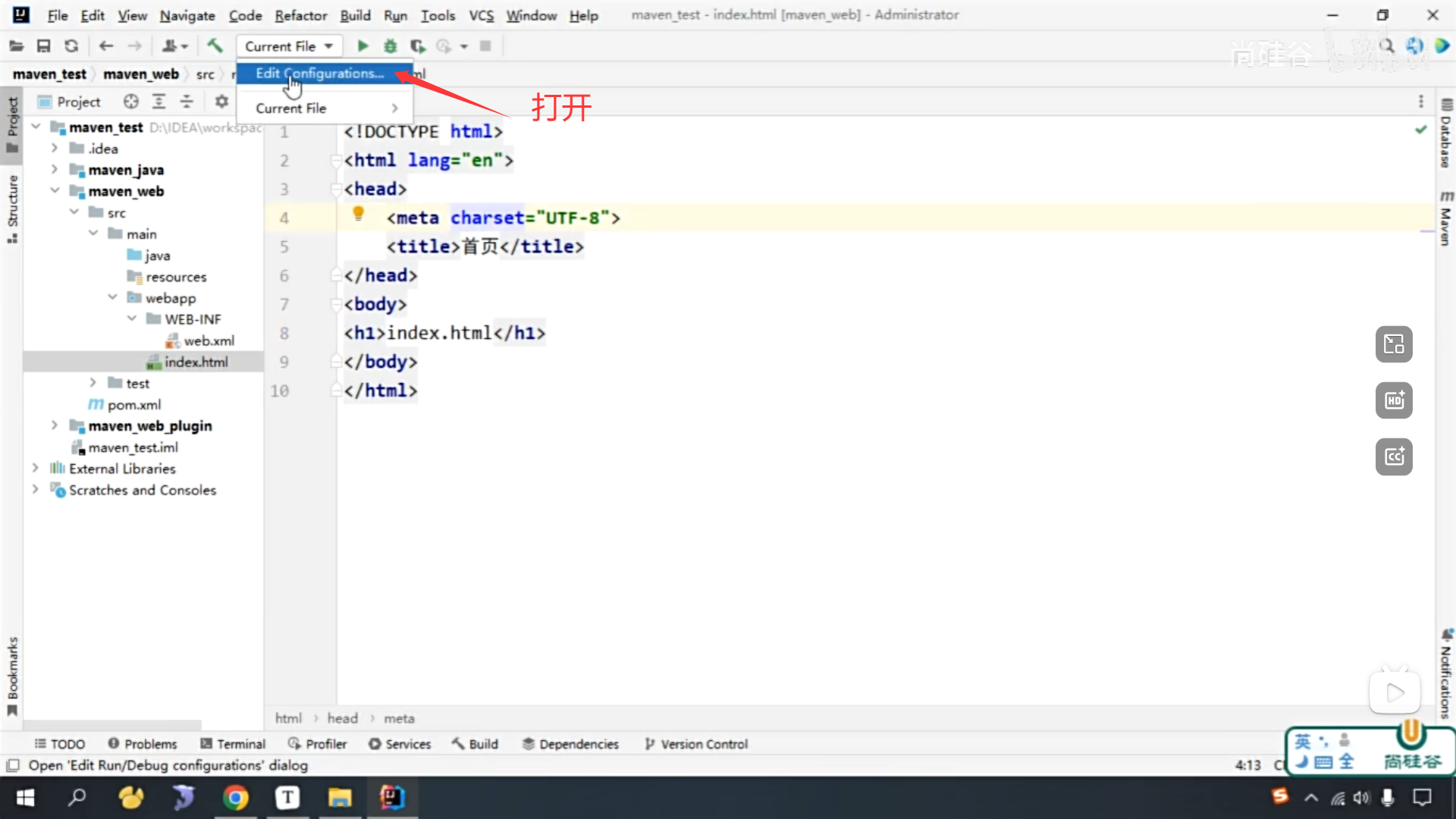Open the Terminal tool window button
The width and height of the screenshot is (1456, 819).
pyautogui.click(x=233, y=744)
